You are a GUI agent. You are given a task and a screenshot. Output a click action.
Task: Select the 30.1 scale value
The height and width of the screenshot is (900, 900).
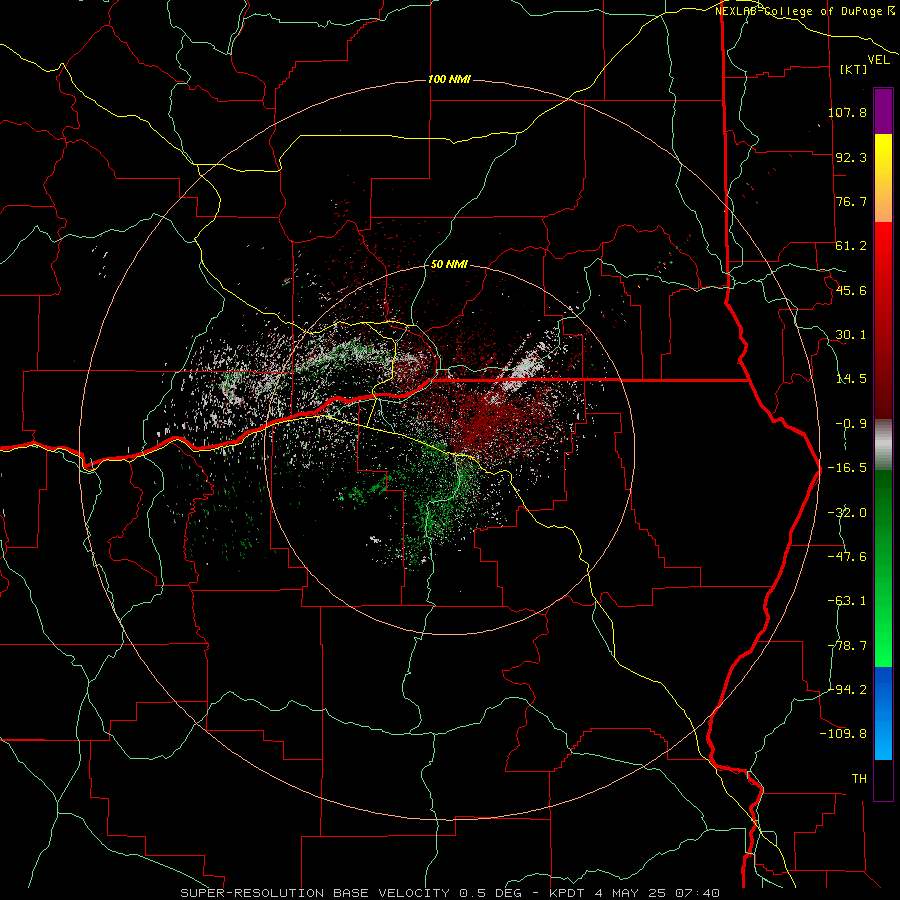[x=851, y=335]
